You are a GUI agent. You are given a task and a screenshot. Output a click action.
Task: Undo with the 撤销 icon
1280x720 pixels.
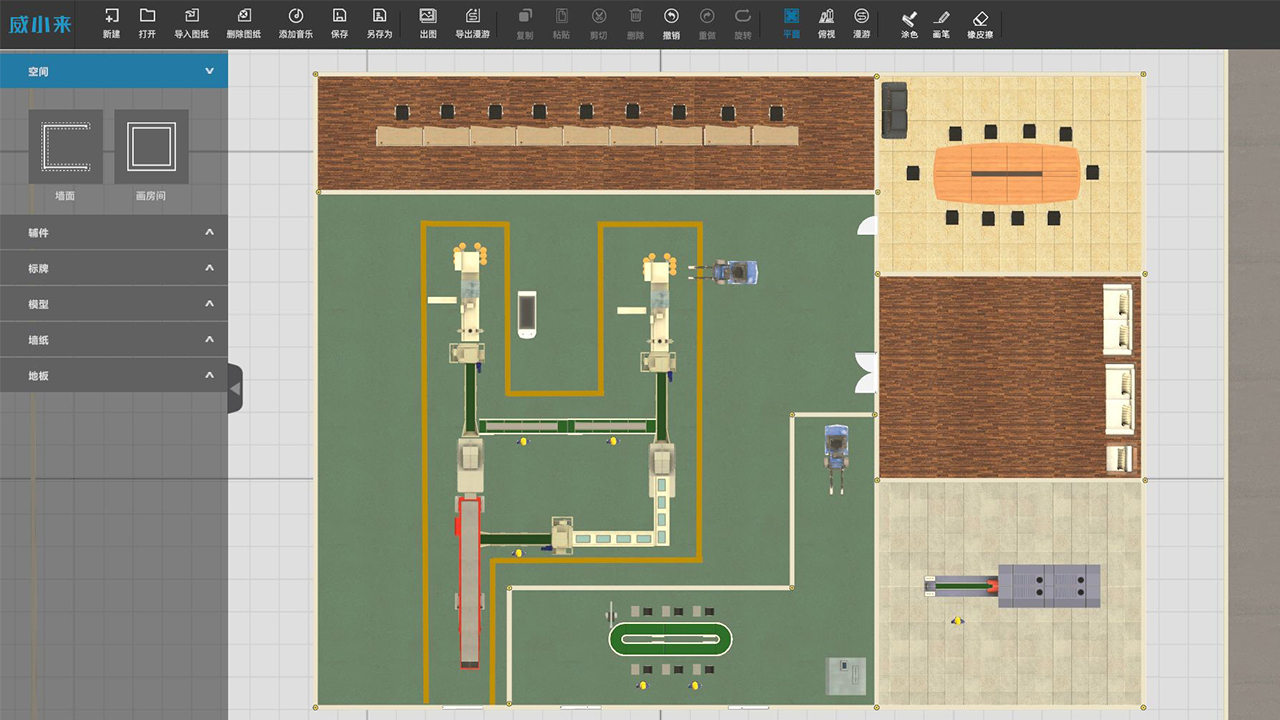point(671,22)
